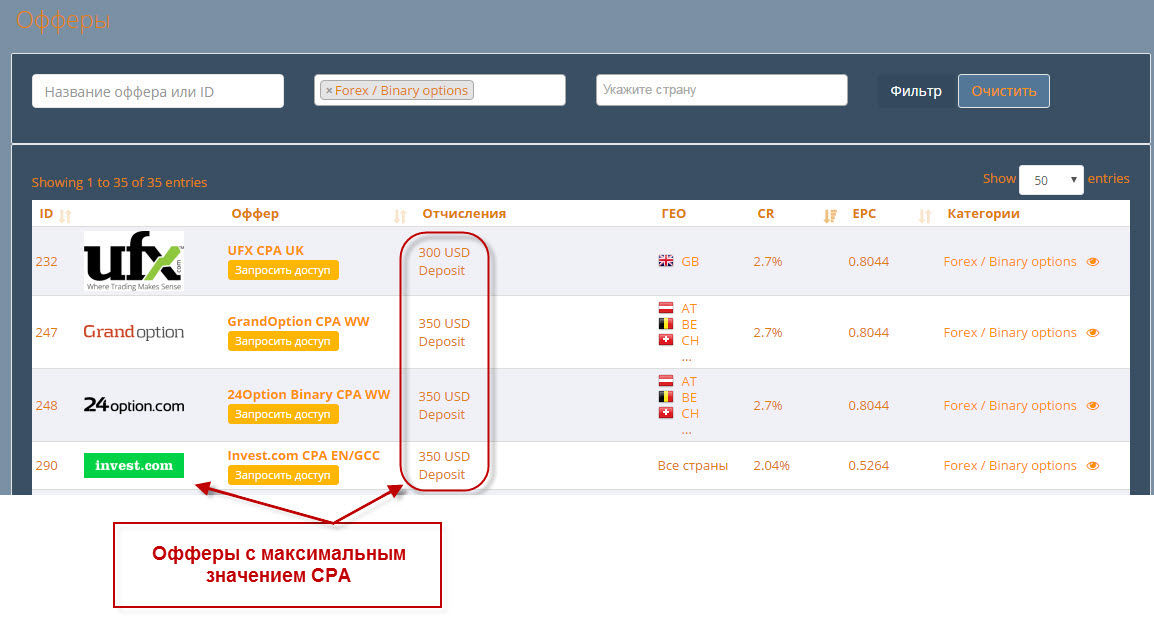Open the 24option.com logo
The image size is (1154, 627).
point(134,405)
